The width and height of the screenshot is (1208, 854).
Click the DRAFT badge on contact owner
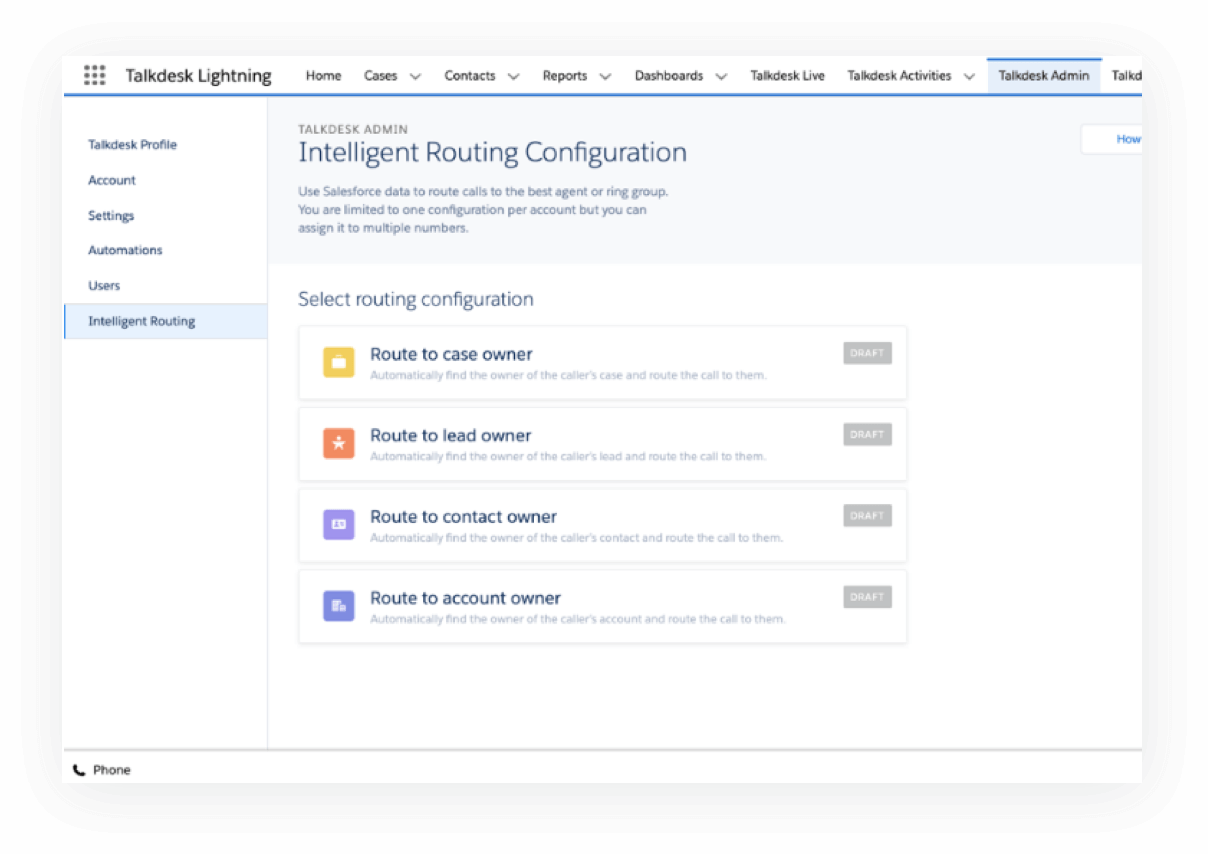pyautogui.click(x=867, y=515)
